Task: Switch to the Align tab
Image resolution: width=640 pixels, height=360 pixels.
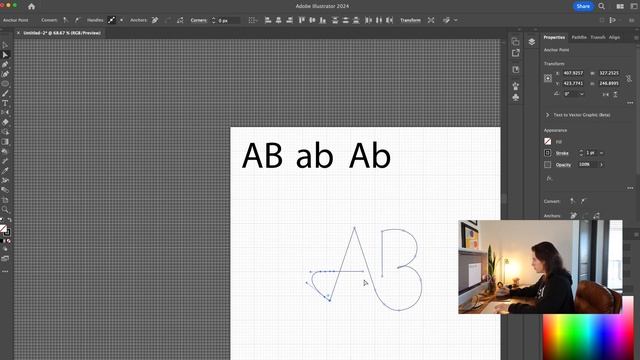Action: 614,37
